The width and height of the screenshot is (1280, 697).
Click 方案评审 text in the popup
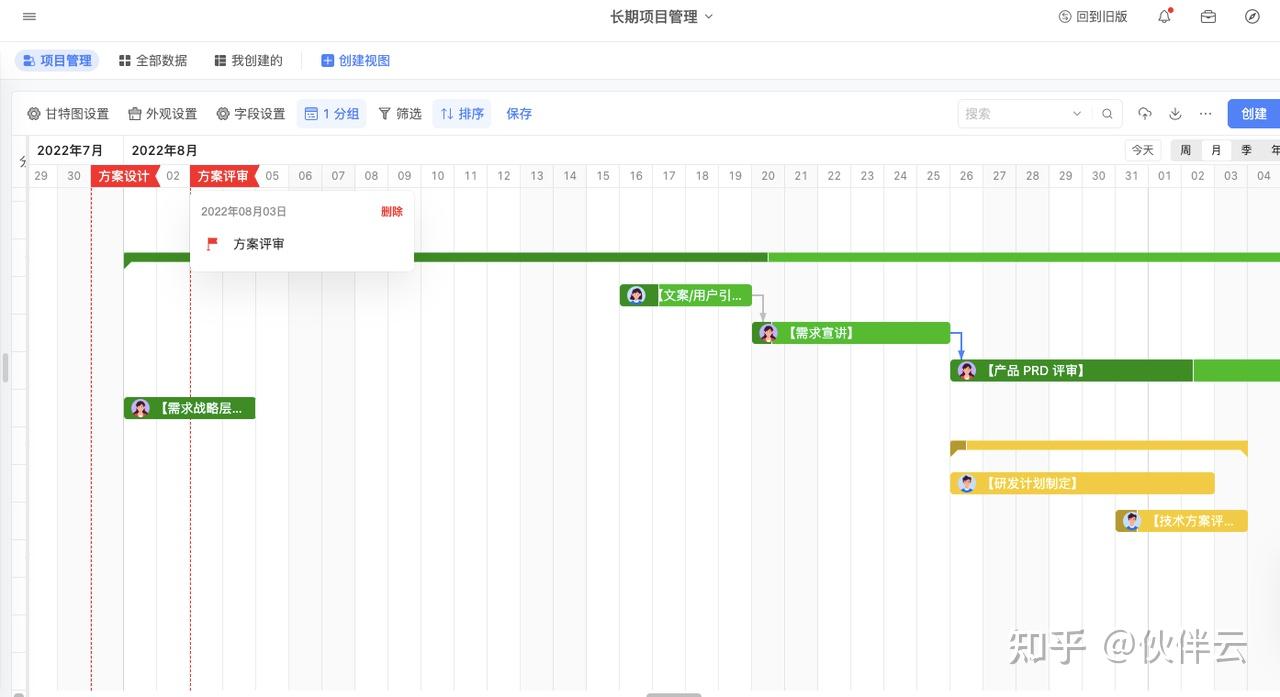(259, 244)
